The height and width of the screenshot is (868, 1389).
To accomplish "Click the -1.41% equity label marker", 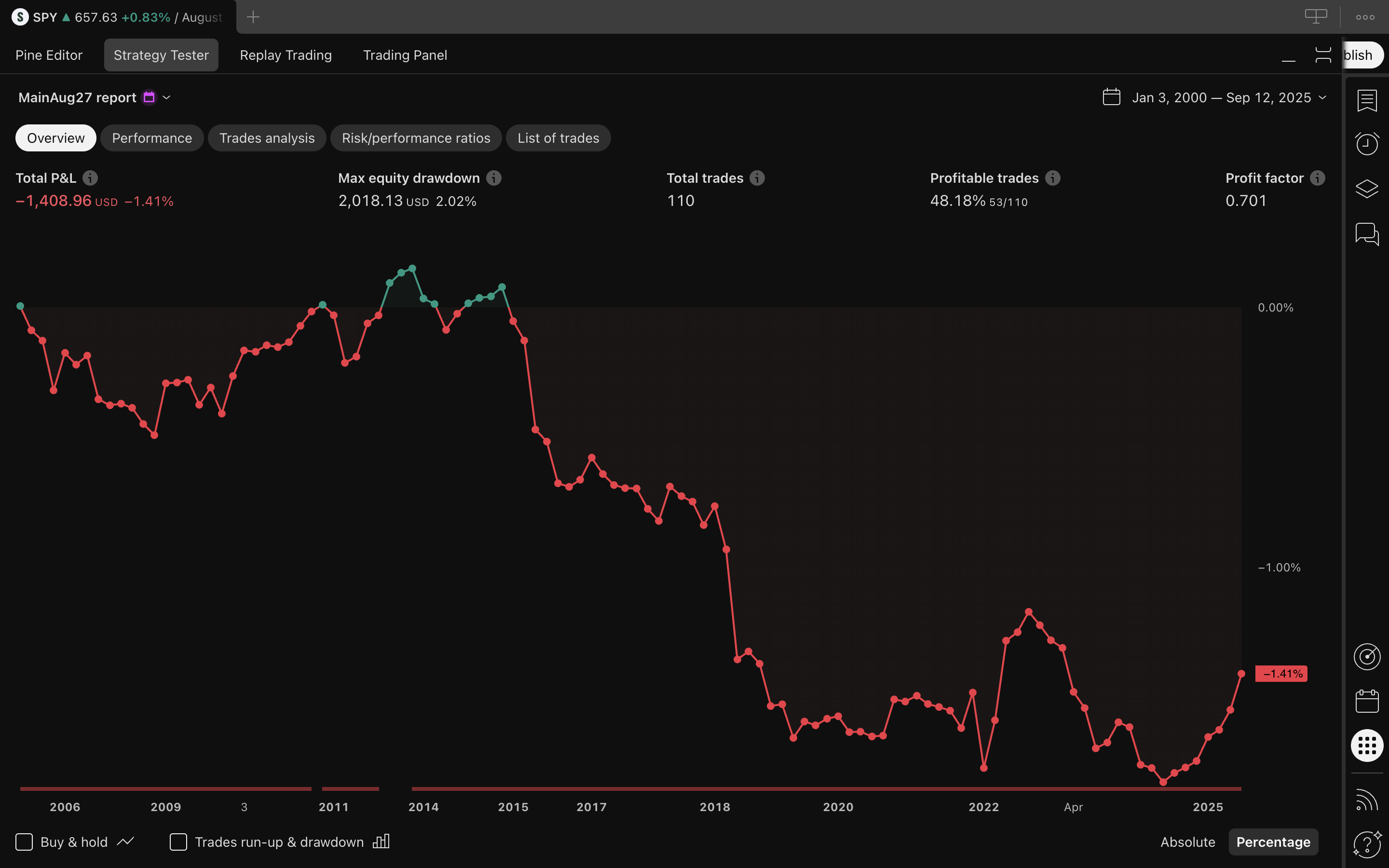I will tap(1281, 673).
